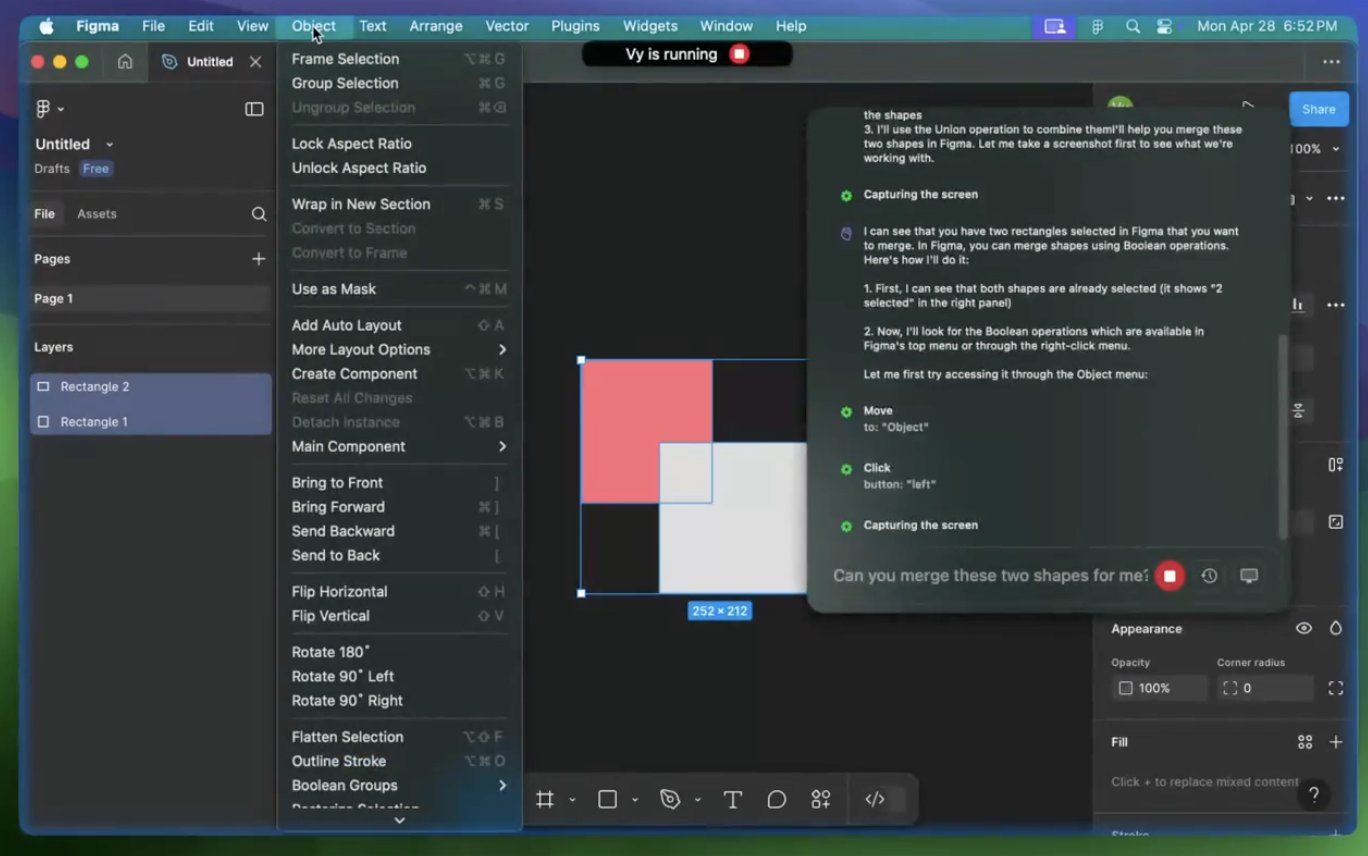This screenshot has height=856, width=1368.
Task: Toggle layer visibility eye in Appearance
Action: [1304, 629]
